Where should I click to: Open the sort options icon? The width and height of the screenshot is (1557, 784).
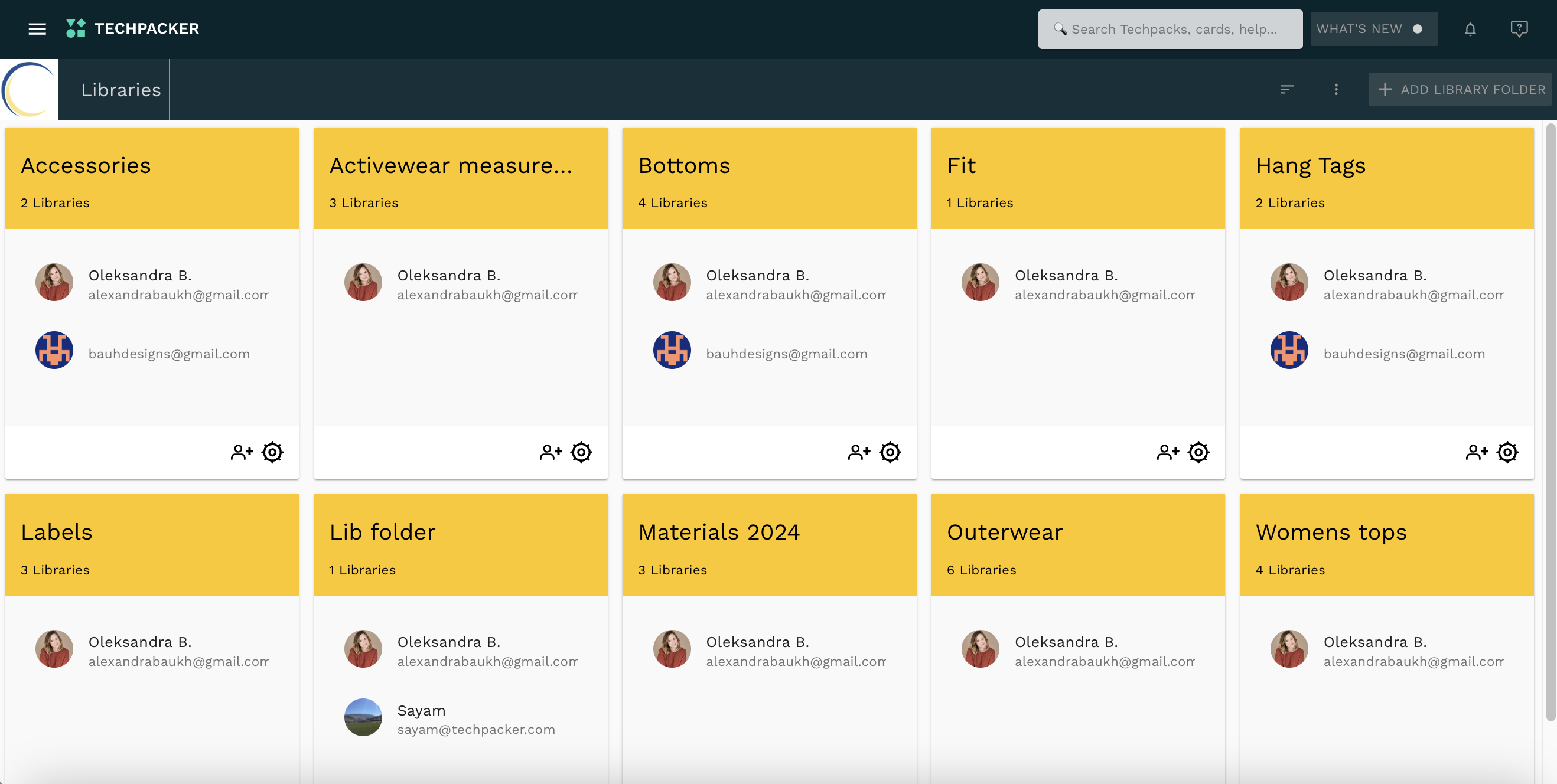pos(1287,89)
